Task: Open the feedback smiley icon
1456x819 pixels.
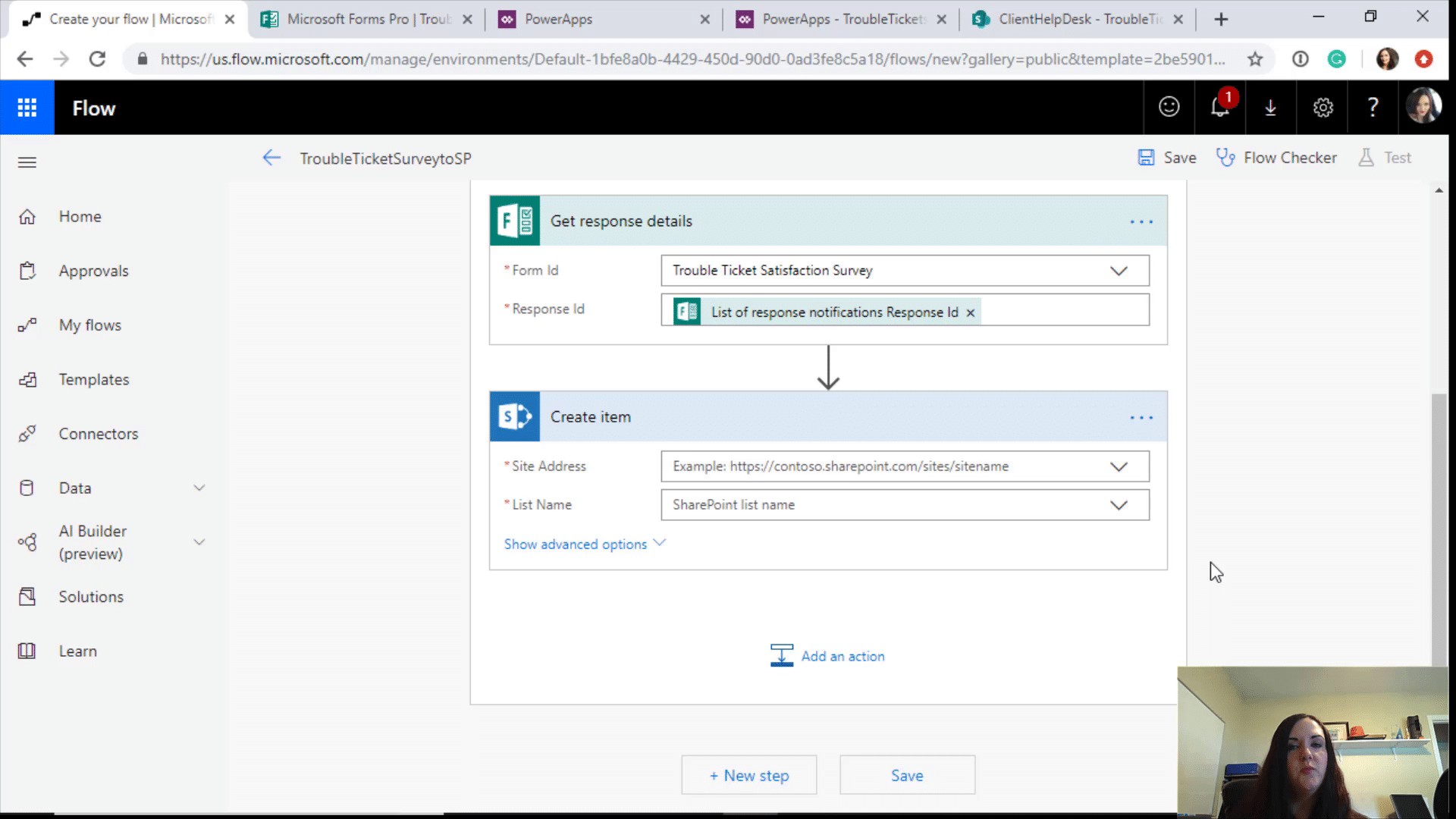Action: click(x=1169, y=107)
